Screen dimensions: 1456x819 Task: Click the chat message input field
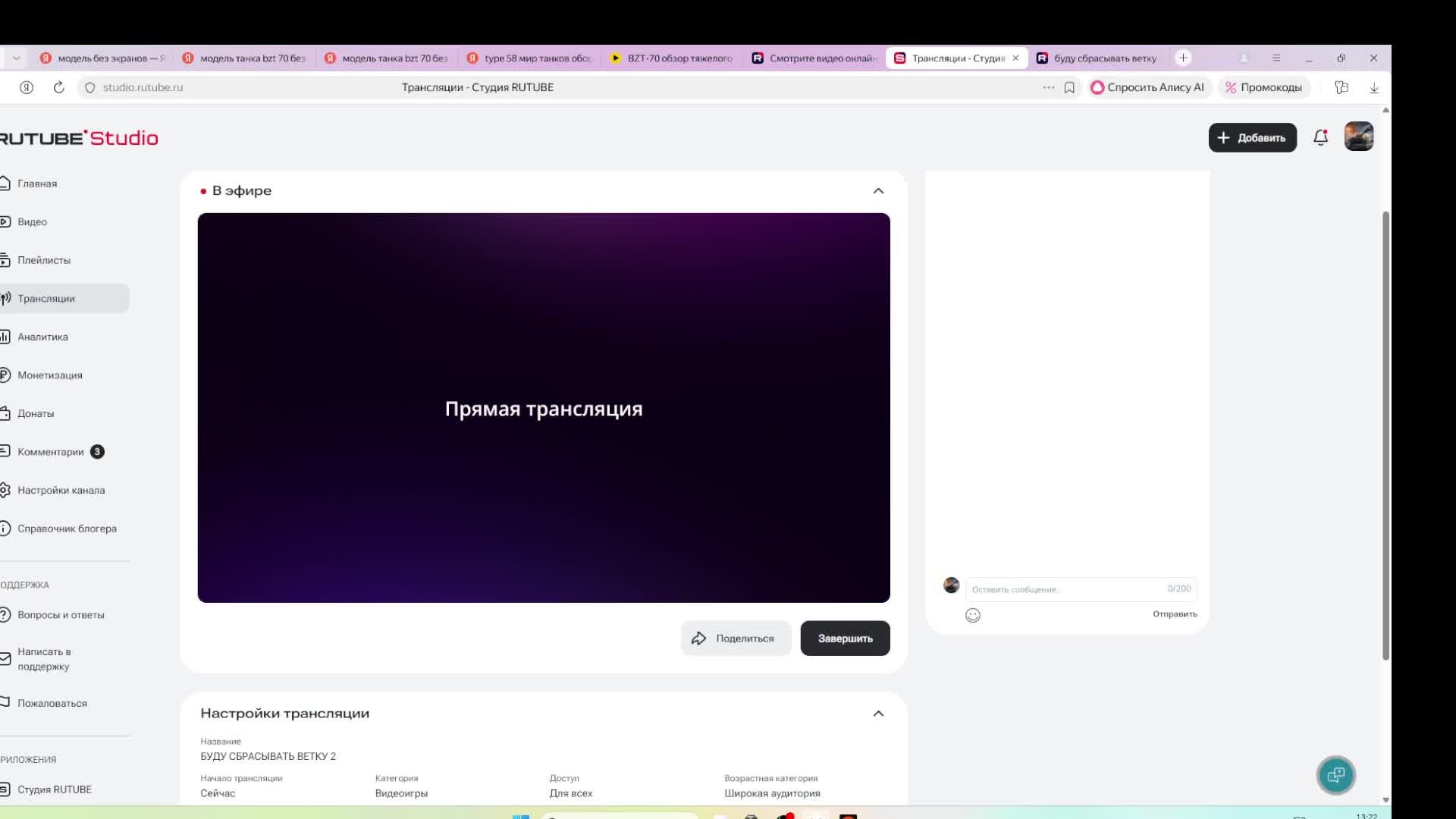tap(1065, 589)
